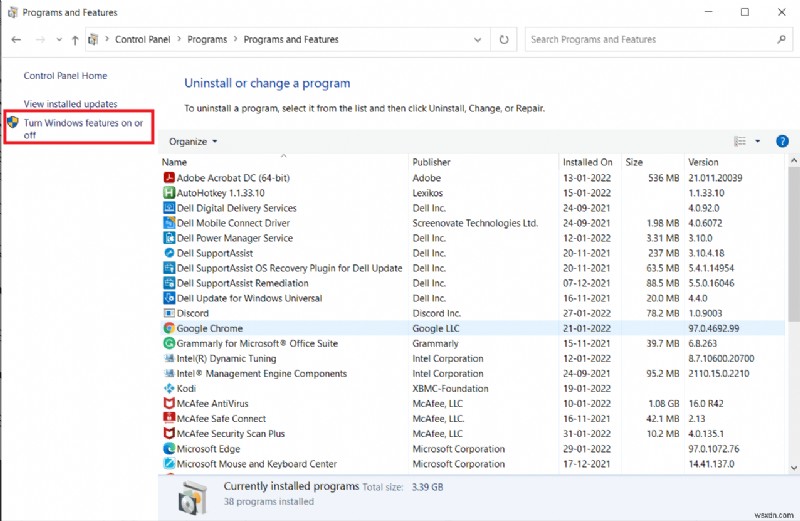
Task: Click the Dell SupportAssist Remediation icon
Action: pos(169,283)
